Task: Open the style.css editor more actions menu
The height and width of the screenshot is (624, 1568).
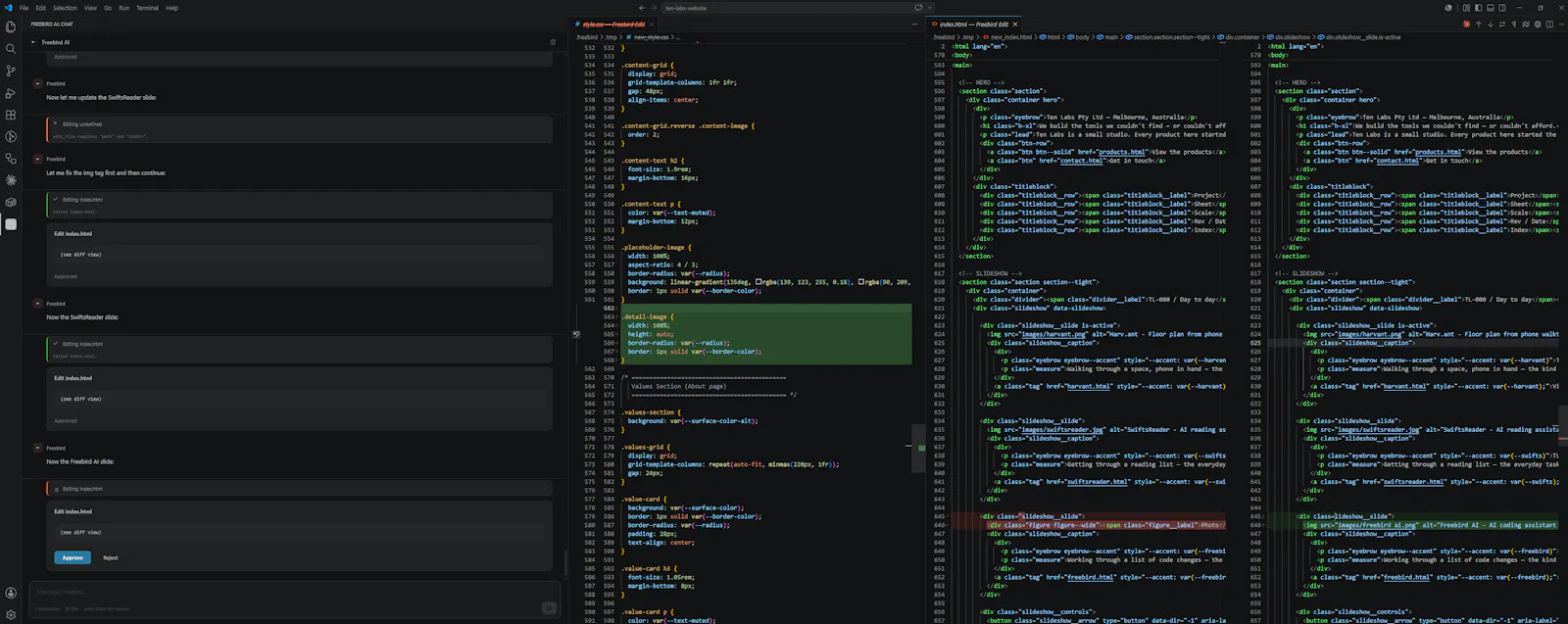Action: pos(915,24)
